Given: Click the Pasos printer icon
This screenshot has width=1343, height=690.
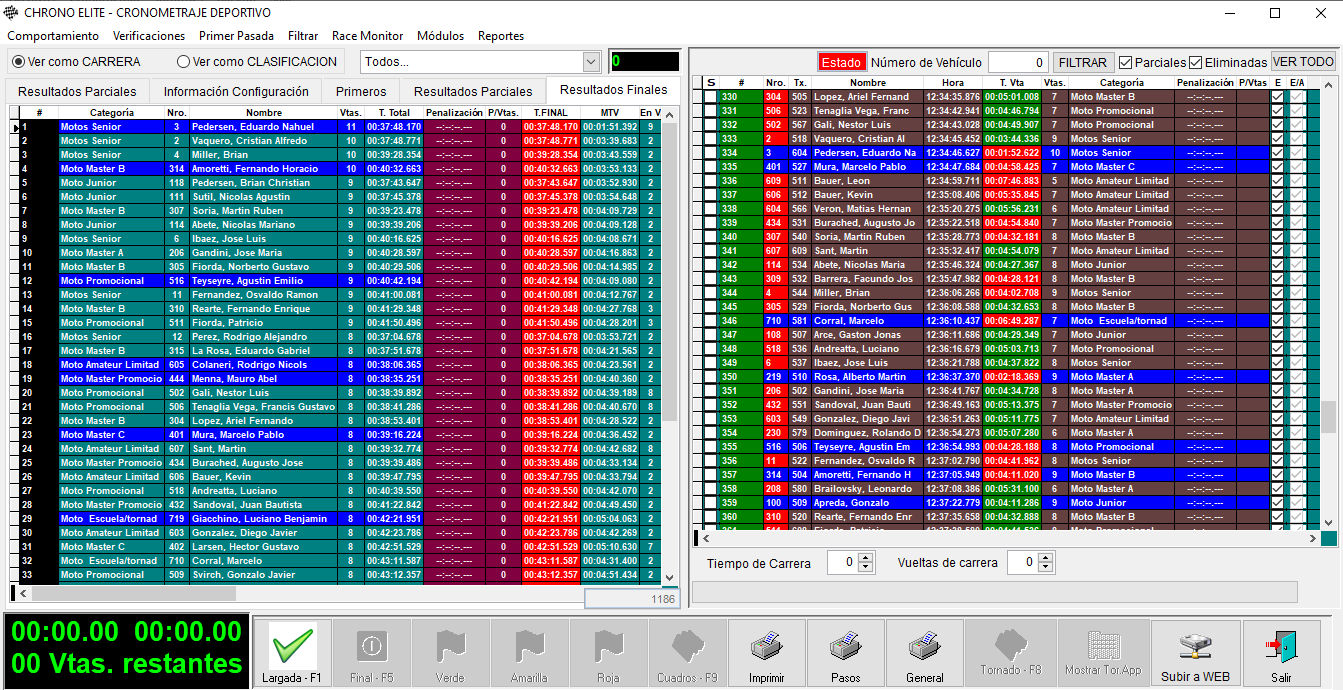Looking at the screenshot, I should tap(845, 647).
